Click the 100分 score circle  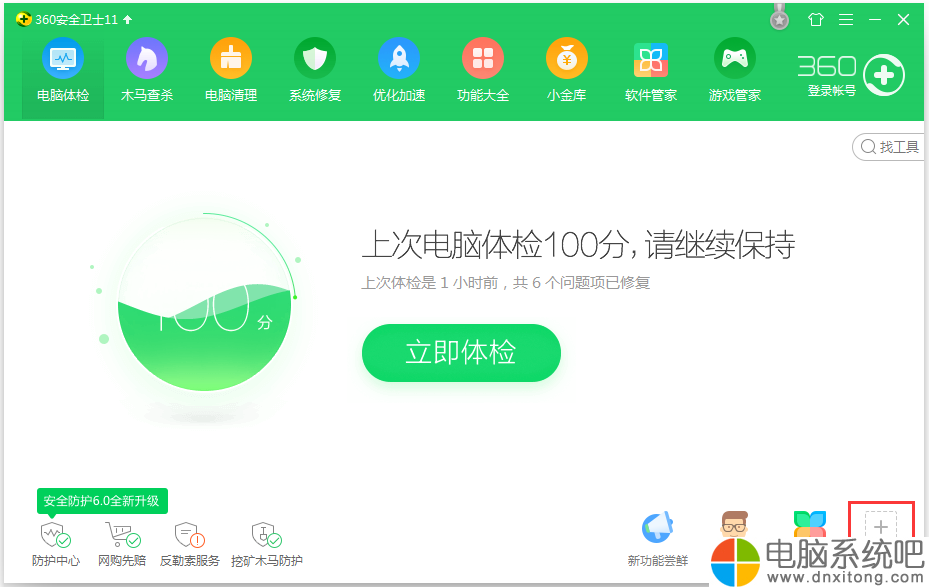(204, 302)
